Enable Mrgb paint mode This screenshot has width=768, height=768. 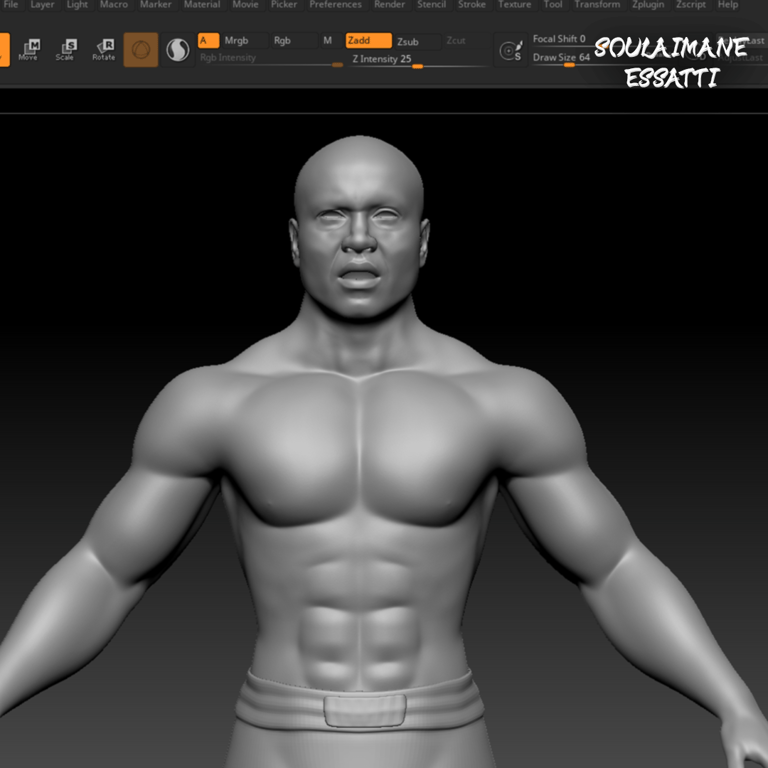point(244,41)
